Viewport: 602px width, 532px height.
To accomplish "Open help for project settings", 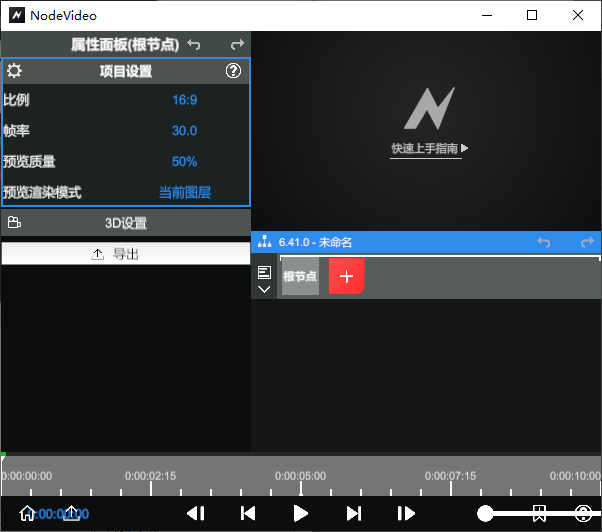I will [x=233, y=71].
